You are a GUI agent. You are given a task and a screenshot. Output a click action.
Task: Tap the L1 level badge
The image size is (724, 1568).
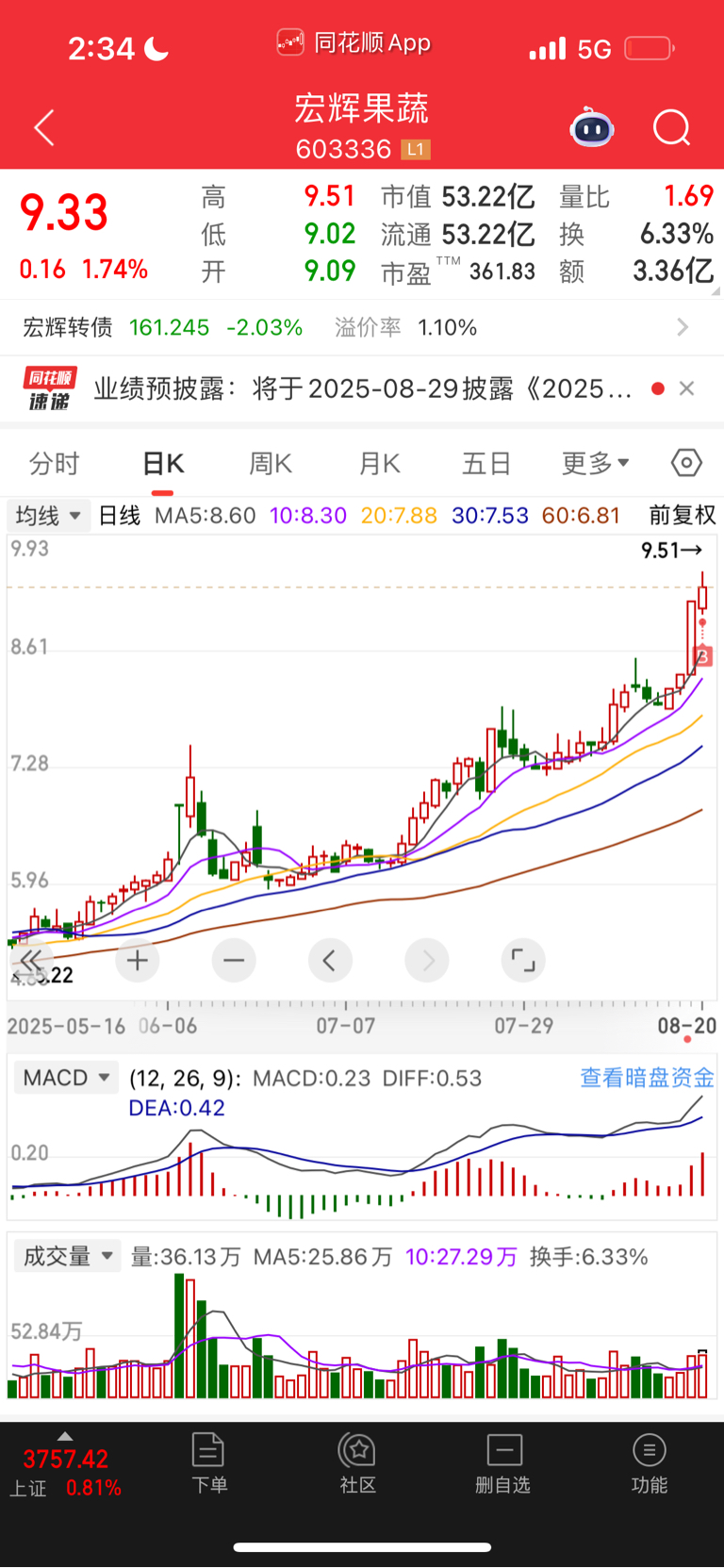point(416,149)
